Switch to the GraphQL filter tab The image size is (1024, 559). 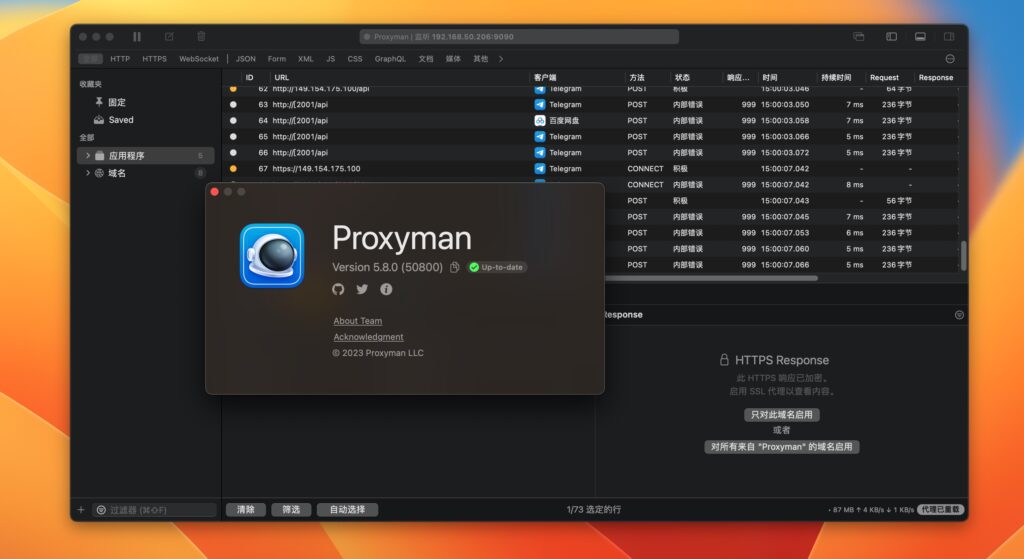[x=390, y=59]
